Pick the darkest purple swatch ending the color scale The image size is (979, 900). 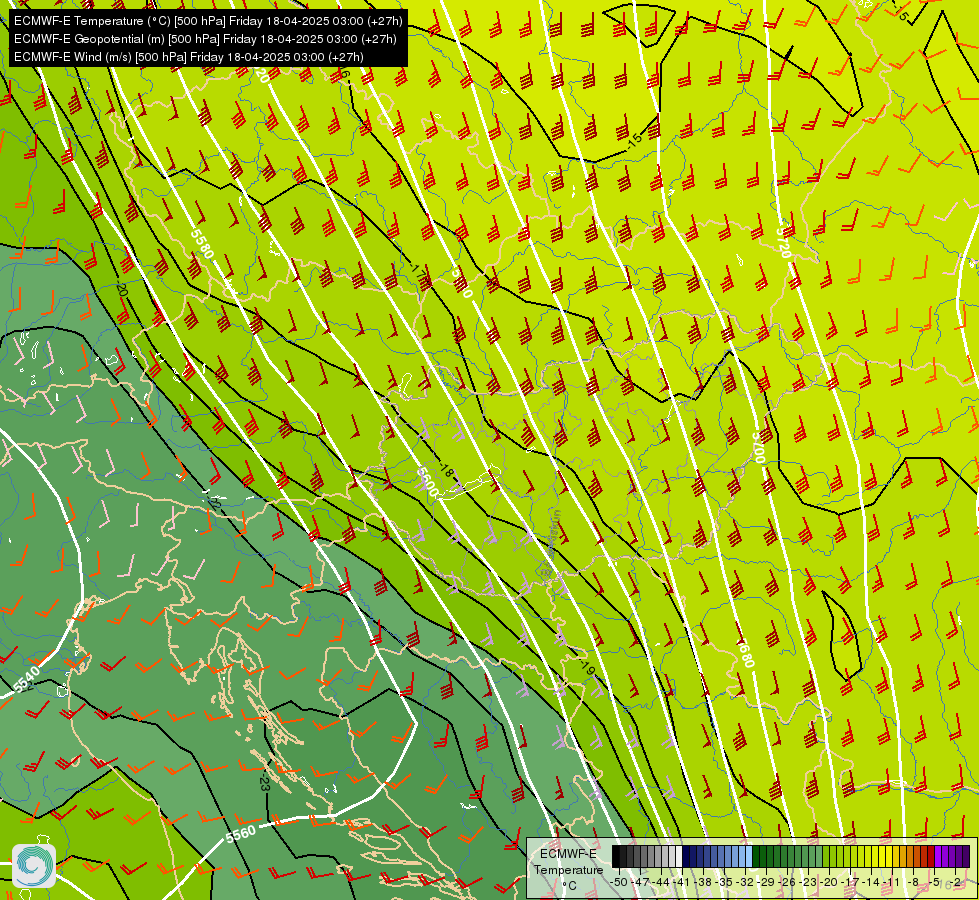coord(966,856)
